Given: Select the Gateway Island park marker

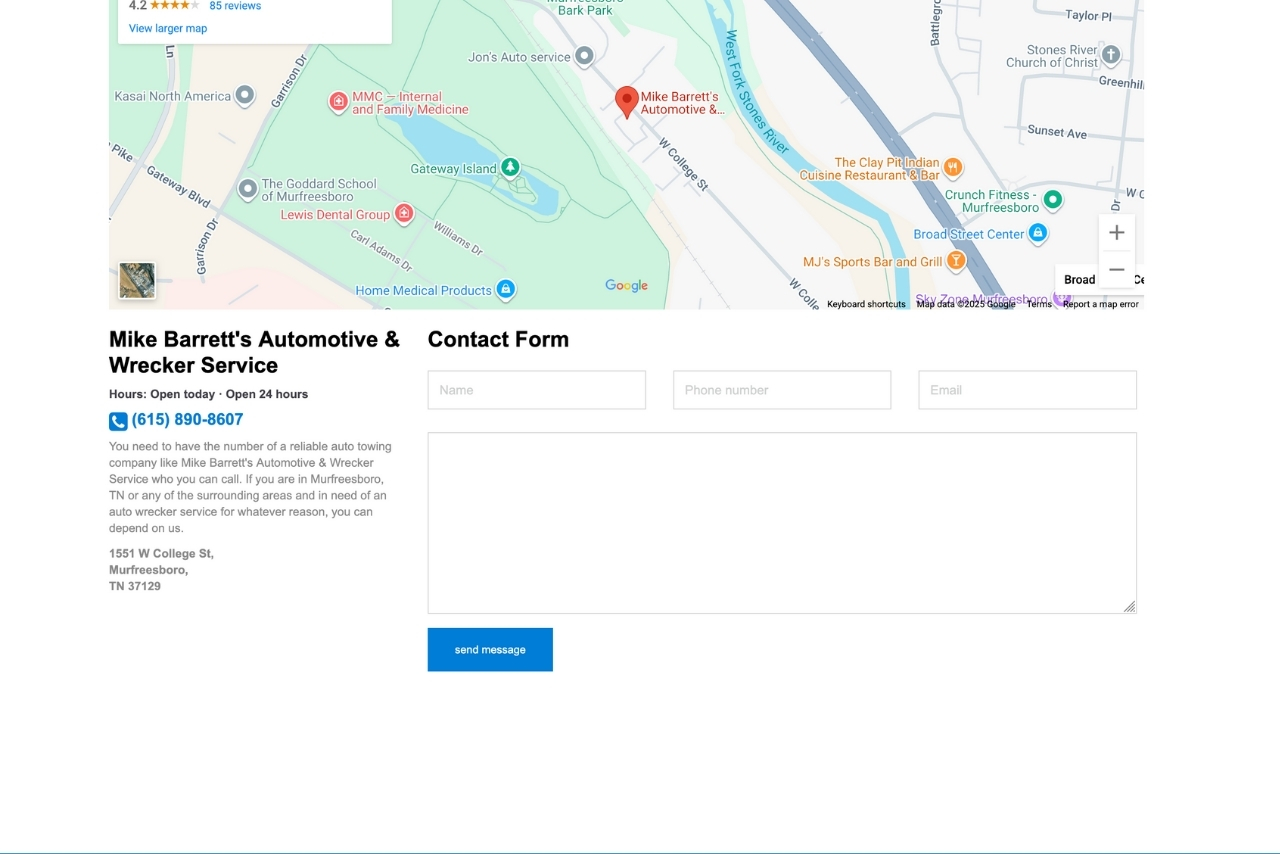Looking at the screenshot, I should (x=510, y=167).
